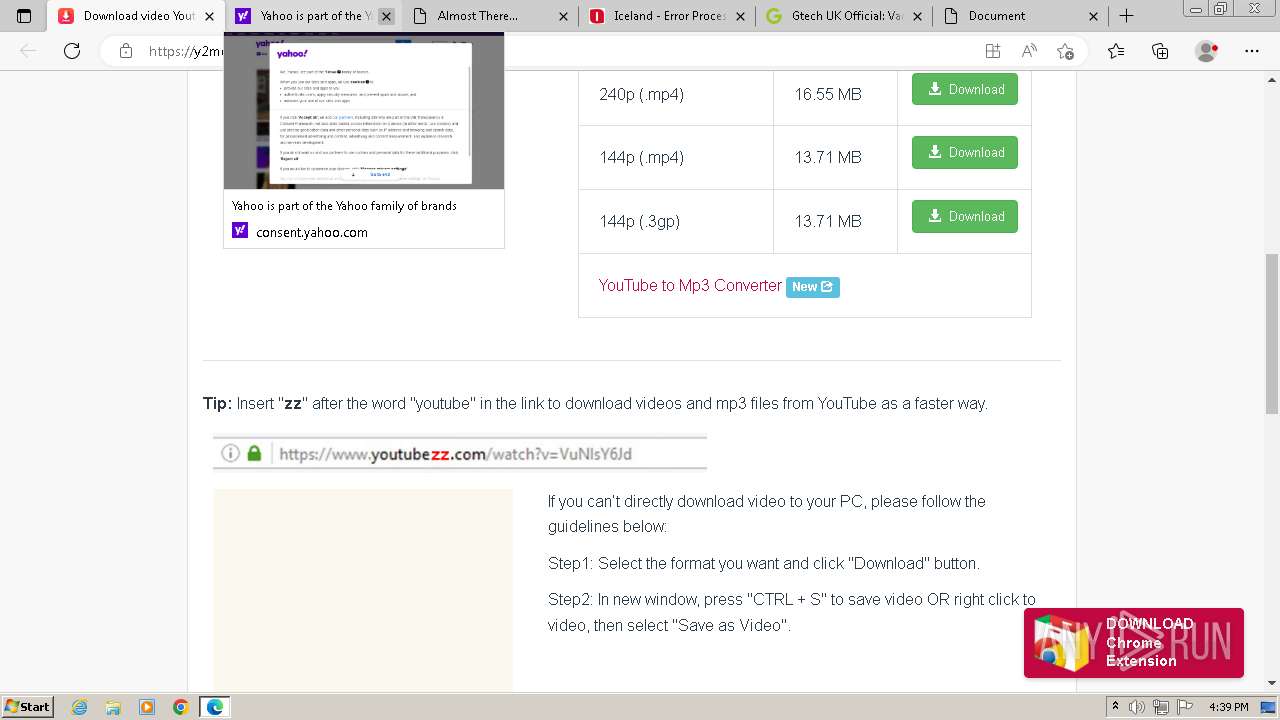The height and width of the screenshot is (720, 1280).
Task: Open Edge settings and more menu
Action: tap(1252, 51)
